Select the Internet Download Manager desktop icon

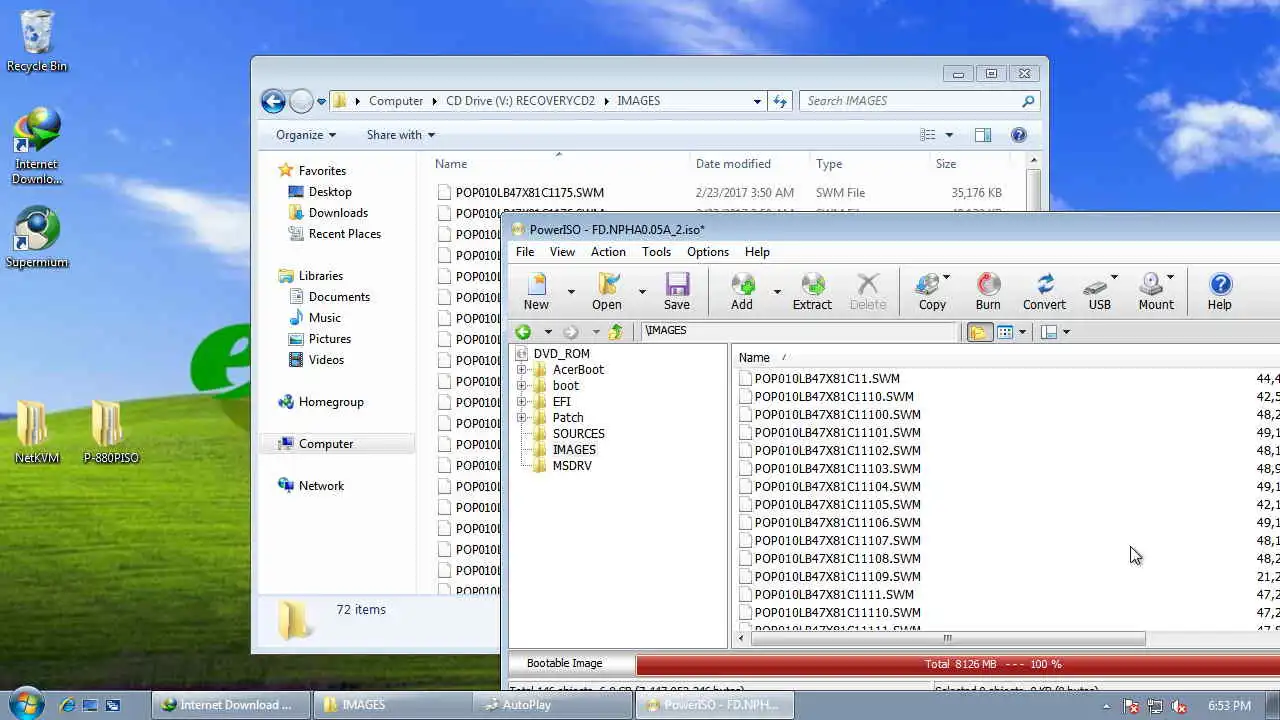[37, 146]
